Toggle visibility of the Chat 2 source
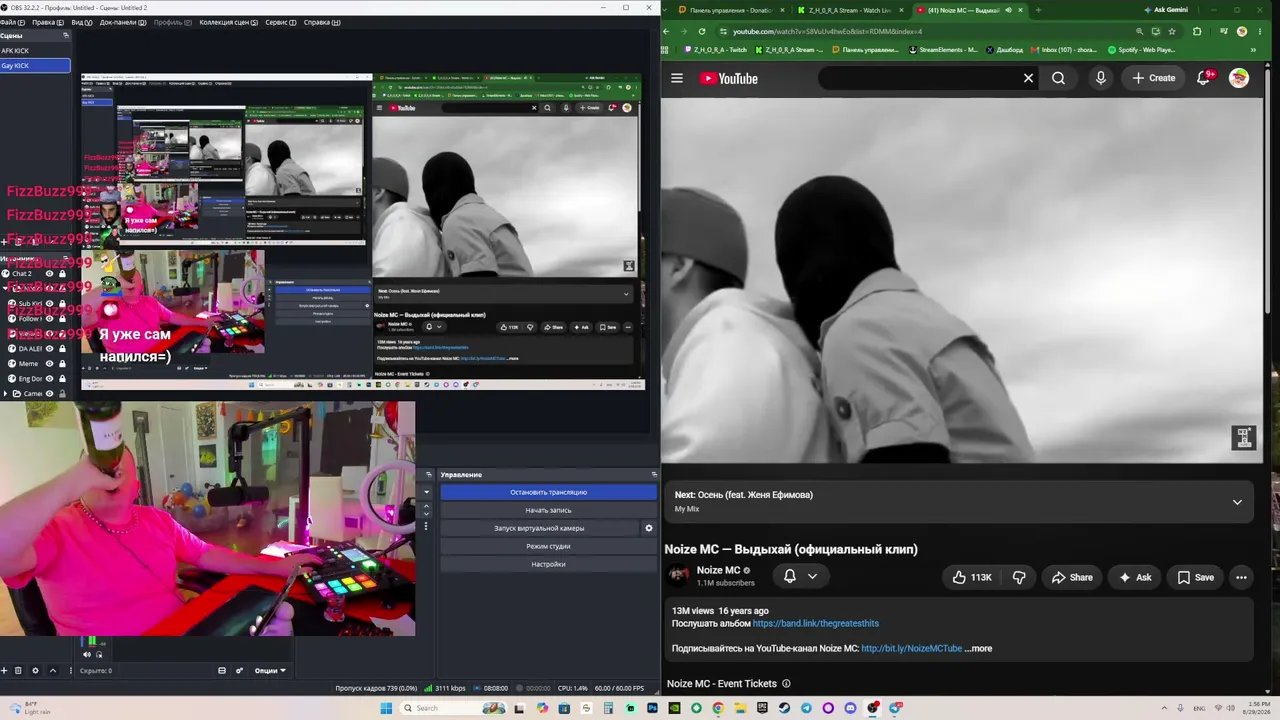This screenshot has width=1280, height=720. (x=49, y=273)
